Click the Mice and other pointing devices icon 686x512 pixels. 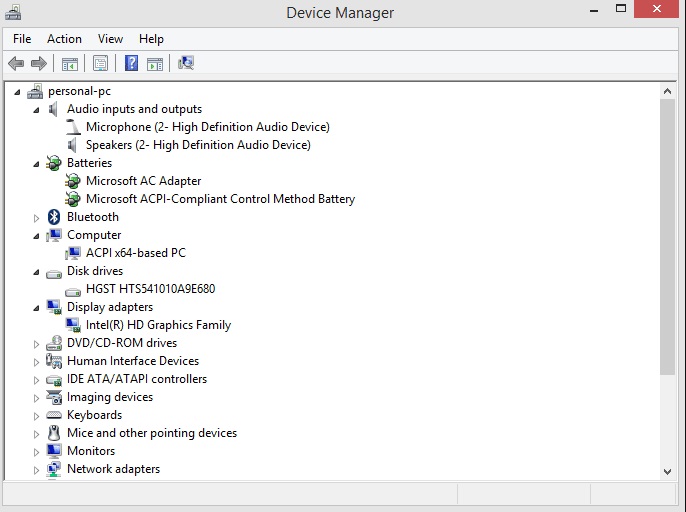point(54,433)
